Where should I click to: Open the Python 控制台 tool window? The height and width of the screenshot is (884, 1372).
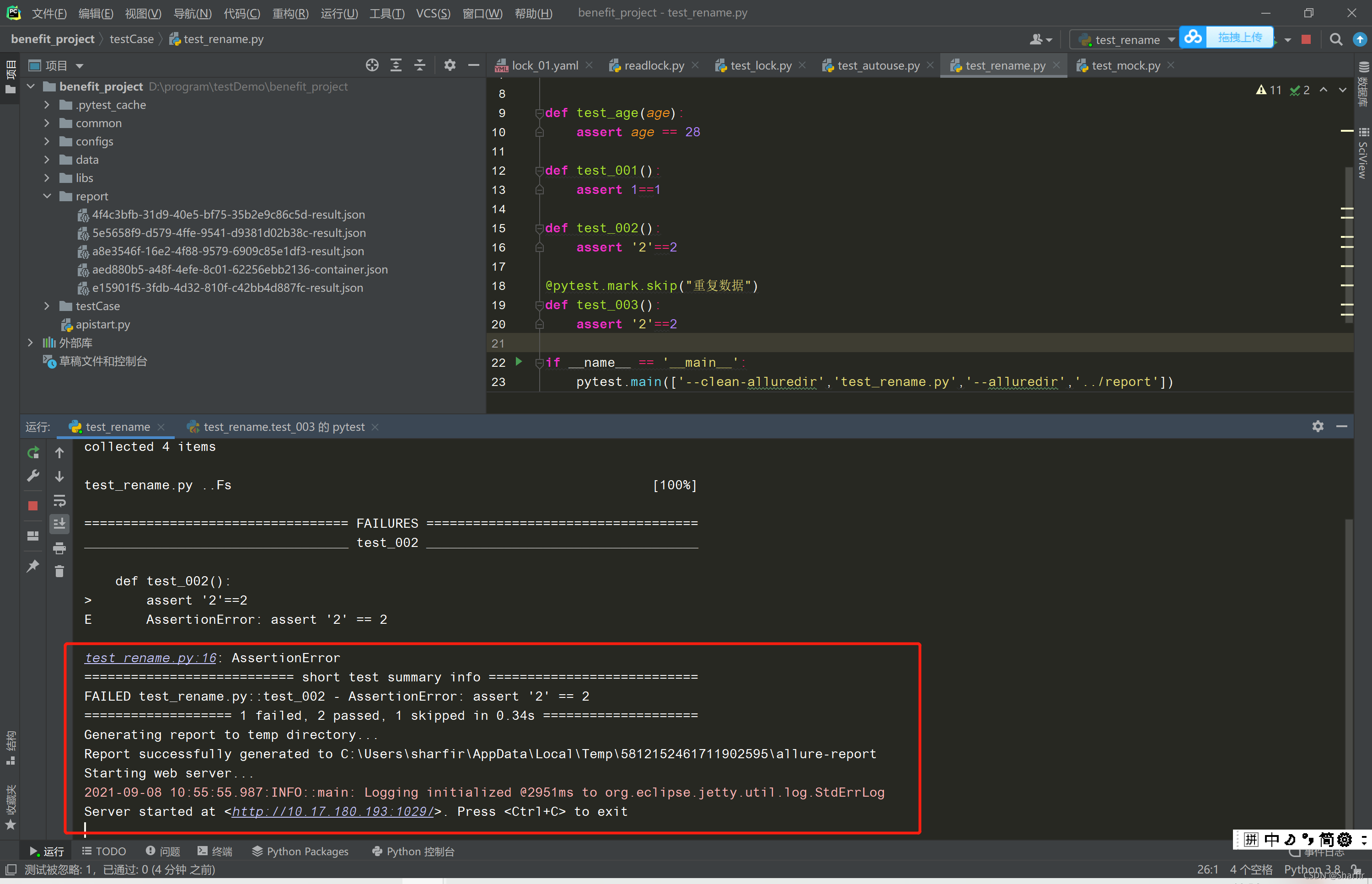point(413,851)
